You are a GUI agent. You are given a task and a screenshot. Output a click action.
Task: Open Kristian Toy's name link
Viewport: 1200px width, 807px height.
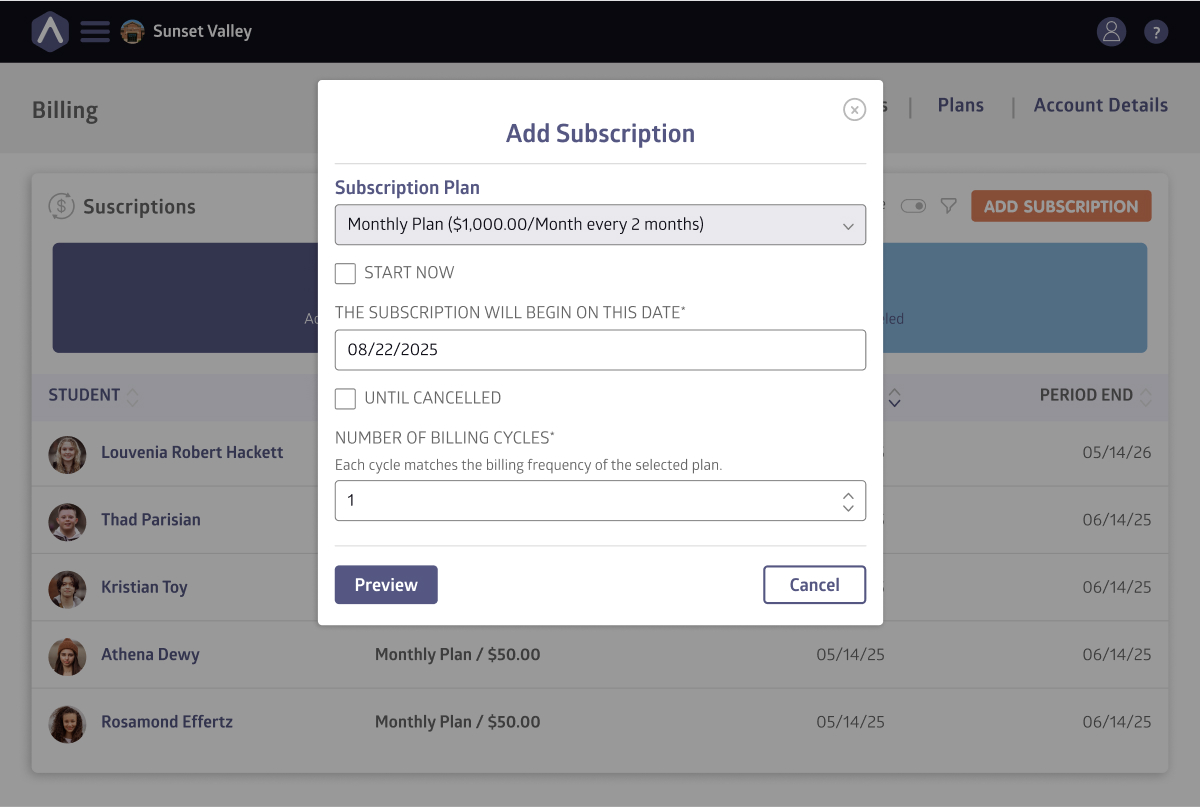(144, 587)
